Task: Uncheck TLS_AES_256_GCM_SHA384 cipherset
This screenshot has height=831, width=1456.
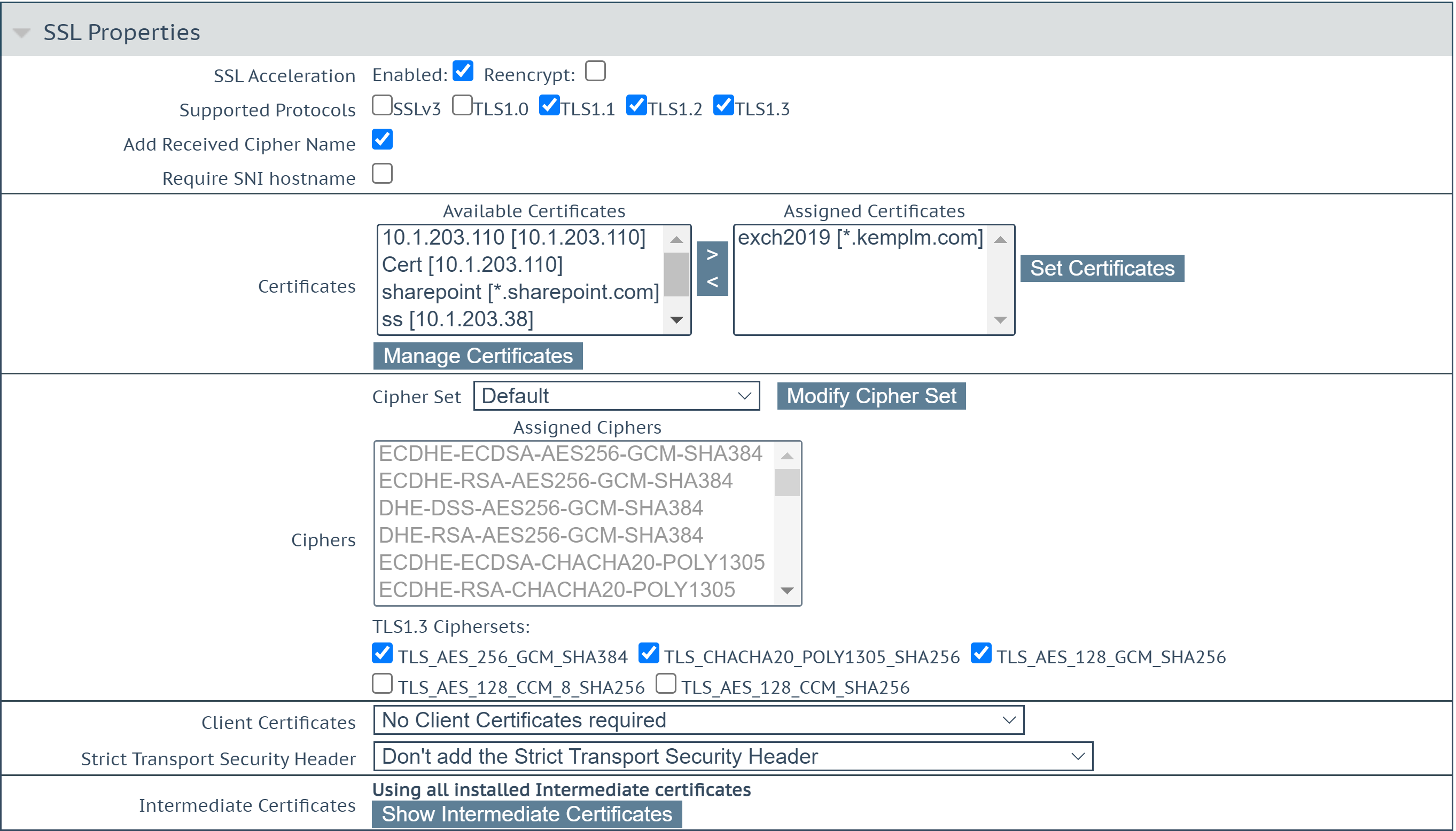Action: (383, 654)
